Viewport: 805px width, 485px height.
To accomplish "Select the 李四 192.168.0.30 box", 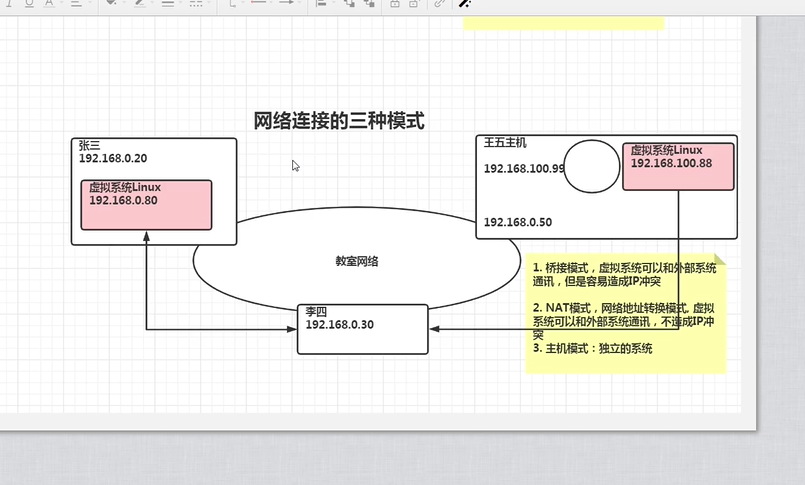I will click(362, 329).
